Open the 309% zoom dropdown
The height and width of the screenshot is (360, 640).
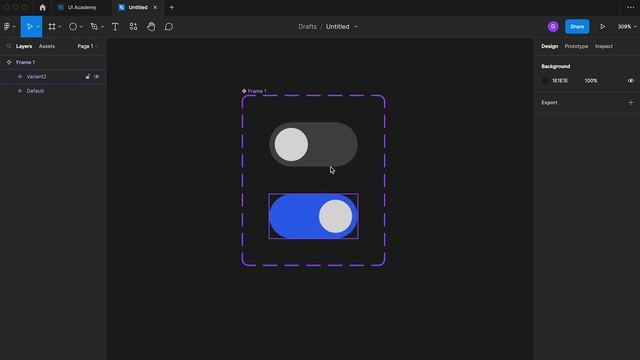[x=627, y=27]
